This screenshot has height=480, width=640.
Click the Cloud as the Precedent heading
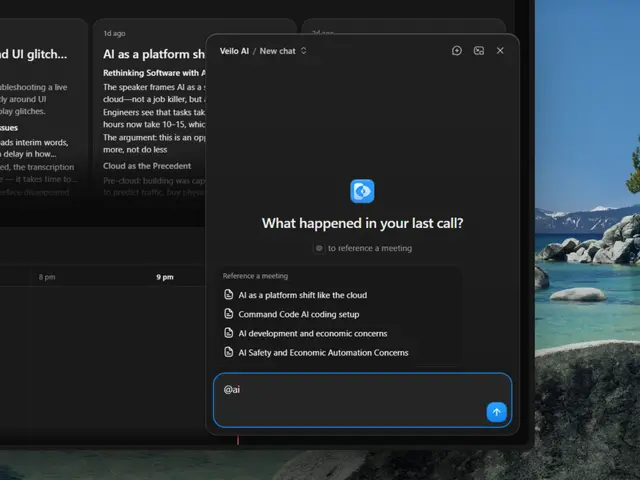(x=147, y=166)
